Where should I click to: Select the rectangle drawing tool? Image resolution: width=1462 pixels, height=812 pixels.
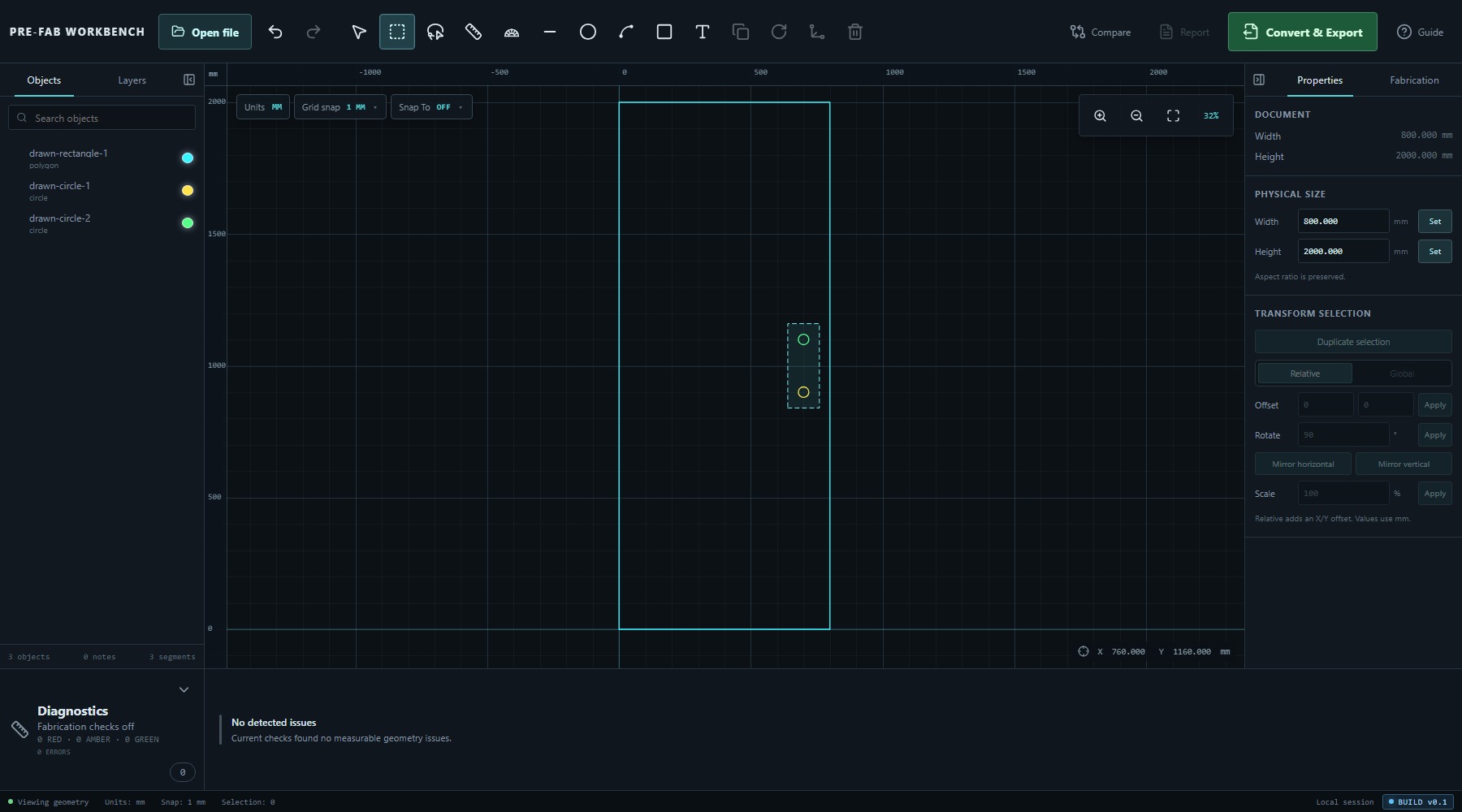664,32
